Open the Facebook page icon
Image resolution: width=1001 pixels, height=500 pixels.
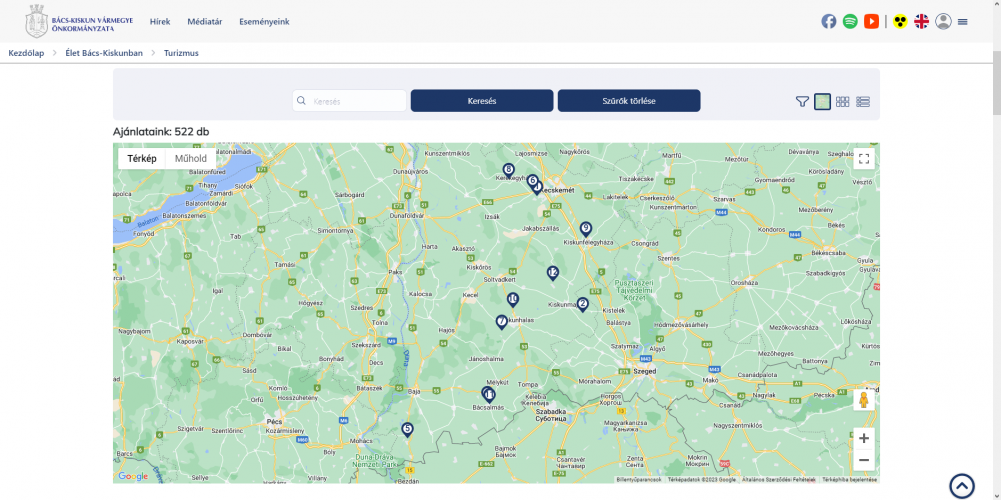(829, 22)
